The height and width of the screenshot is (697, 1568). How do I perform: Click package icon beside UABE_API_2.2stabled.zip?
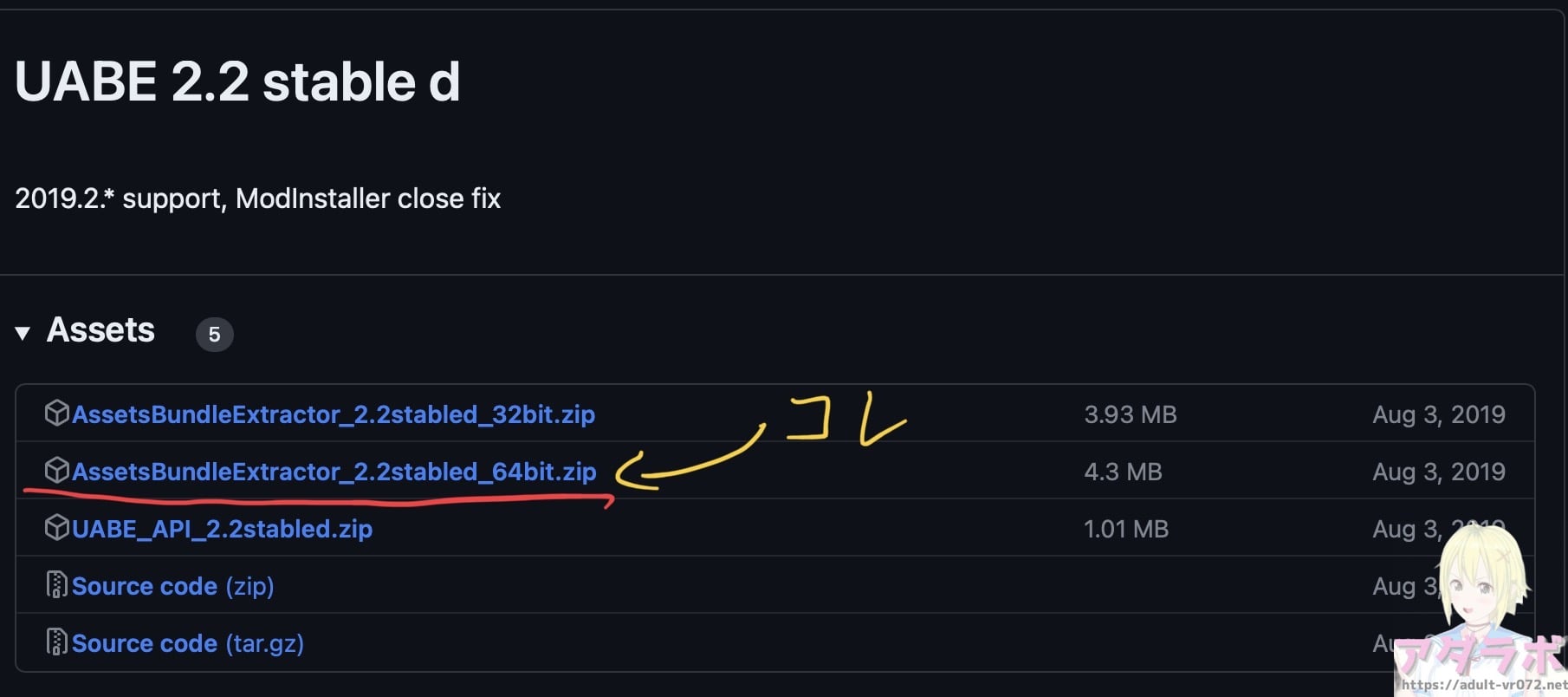pos(56,528)
